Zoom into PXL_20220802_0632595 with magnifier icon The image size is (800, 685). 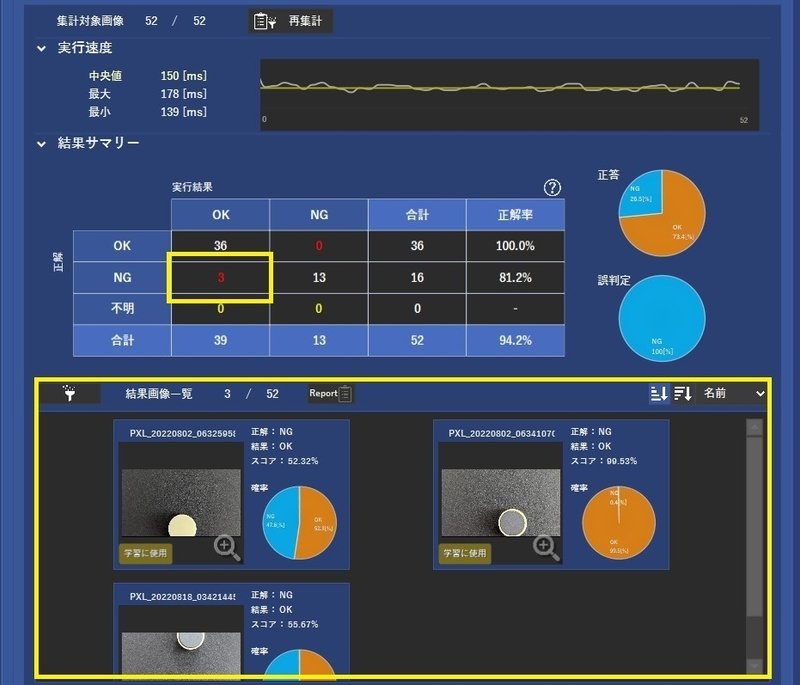click(227, 548)
